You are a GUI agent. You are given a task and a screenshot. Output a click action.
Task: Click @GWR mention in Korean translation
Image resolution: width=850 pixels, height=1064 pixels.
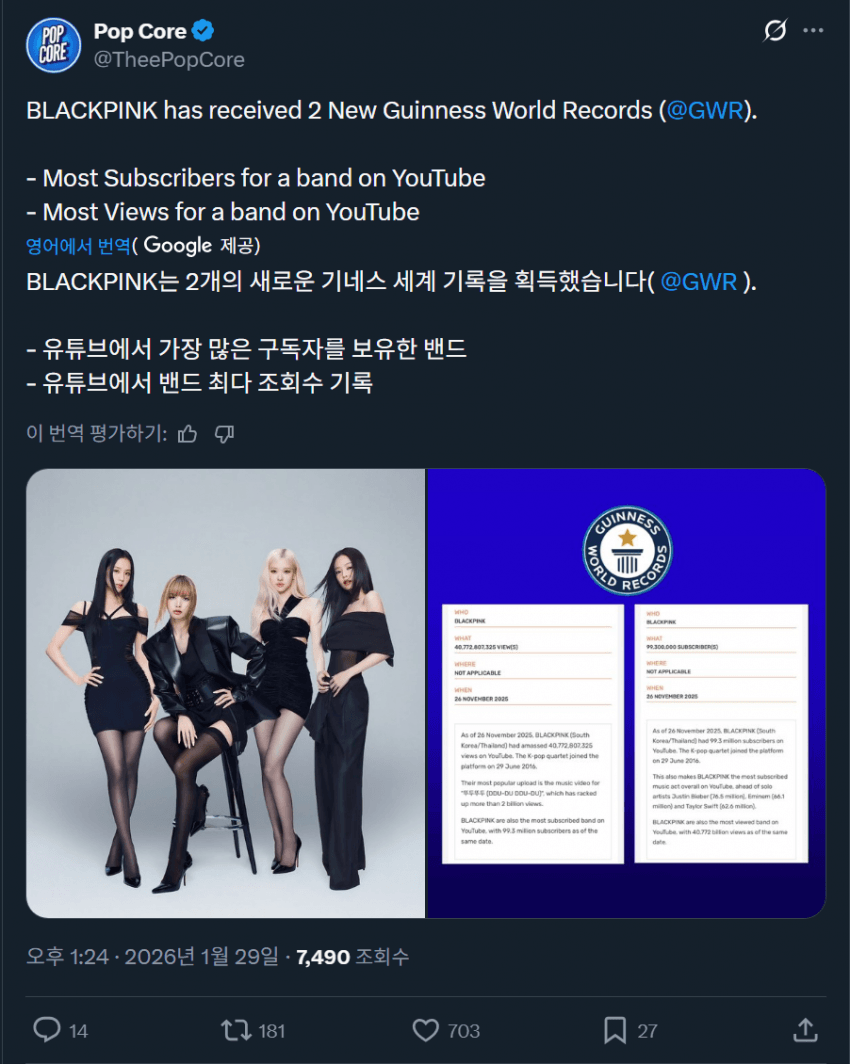[x=699, y=281]
